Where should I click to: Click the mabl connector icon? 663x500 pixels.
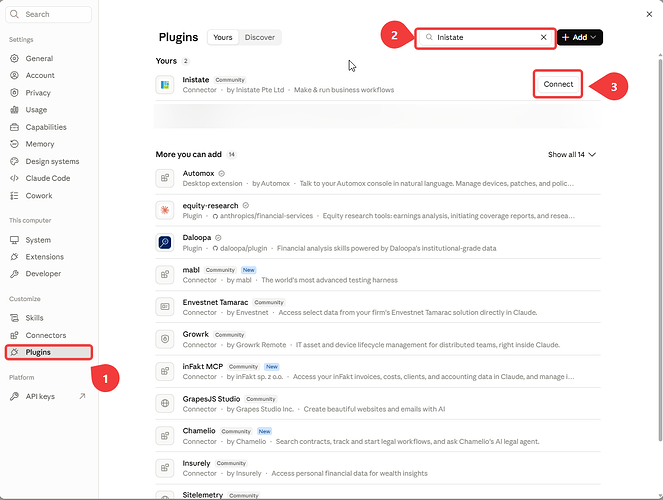click(165, 274)
